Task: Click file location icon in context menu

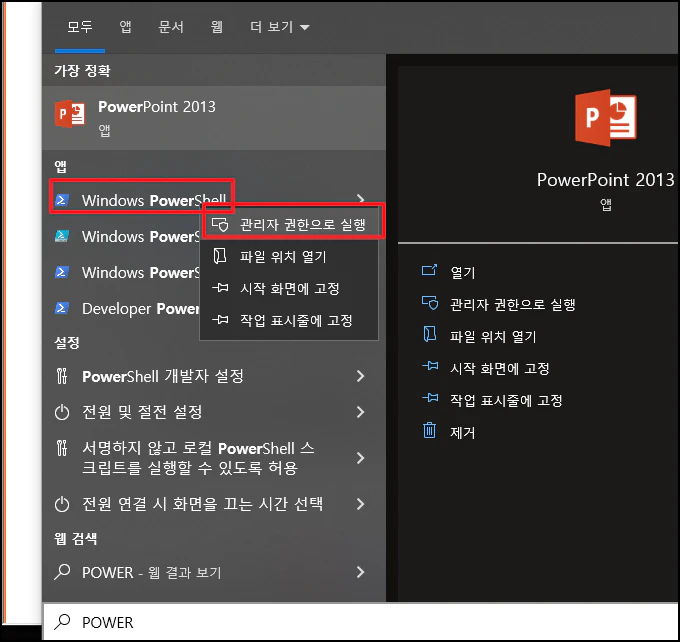Action: pyautogui.click(x=220, y=256)
